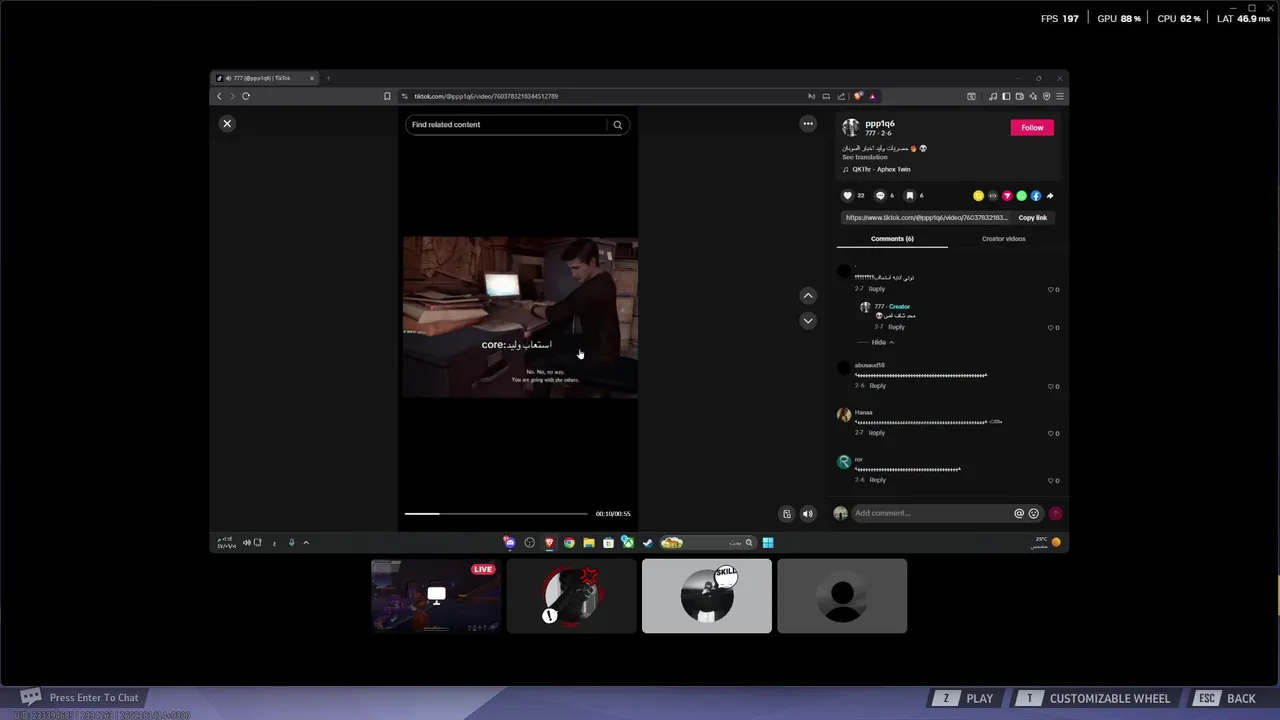1280x720 pixels.
Task: Like ror's comment
Action: tap(1051, 481)
